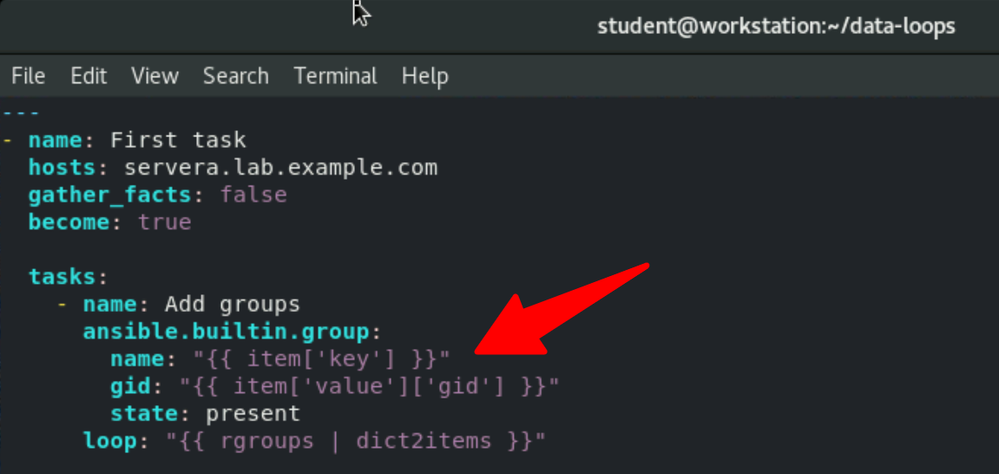The image size is (999, 474).
Task: Open the File menu
Action: pos(28,76)
